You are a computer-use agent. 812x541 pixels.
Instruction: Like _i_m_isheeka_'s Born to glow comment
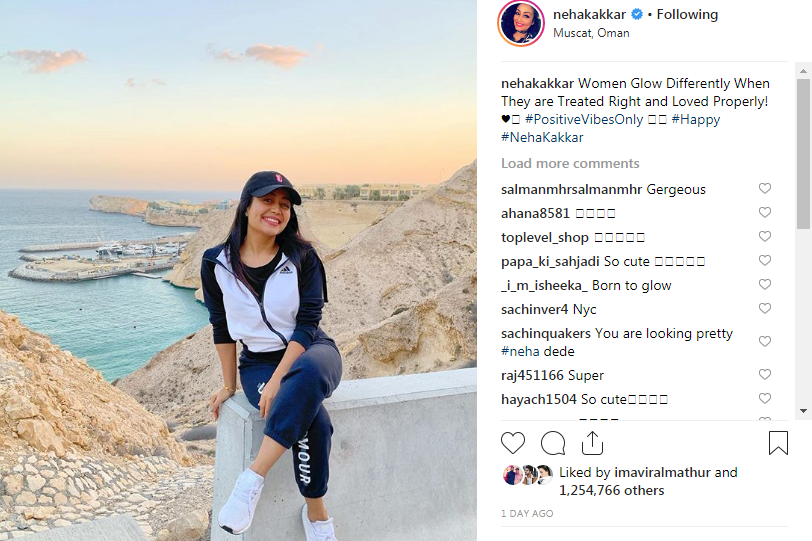765,284
